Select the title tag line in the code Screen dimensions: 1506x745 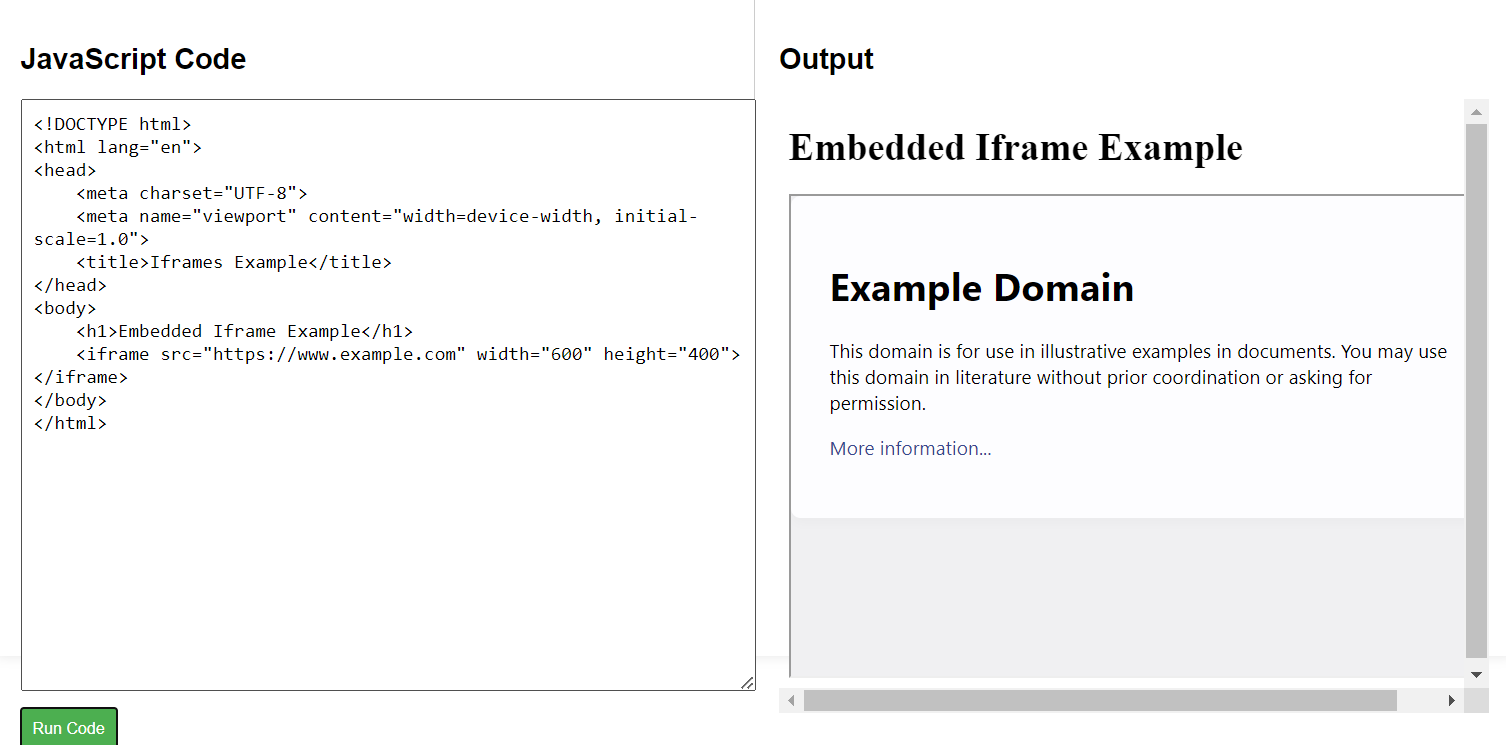[233, 261]
